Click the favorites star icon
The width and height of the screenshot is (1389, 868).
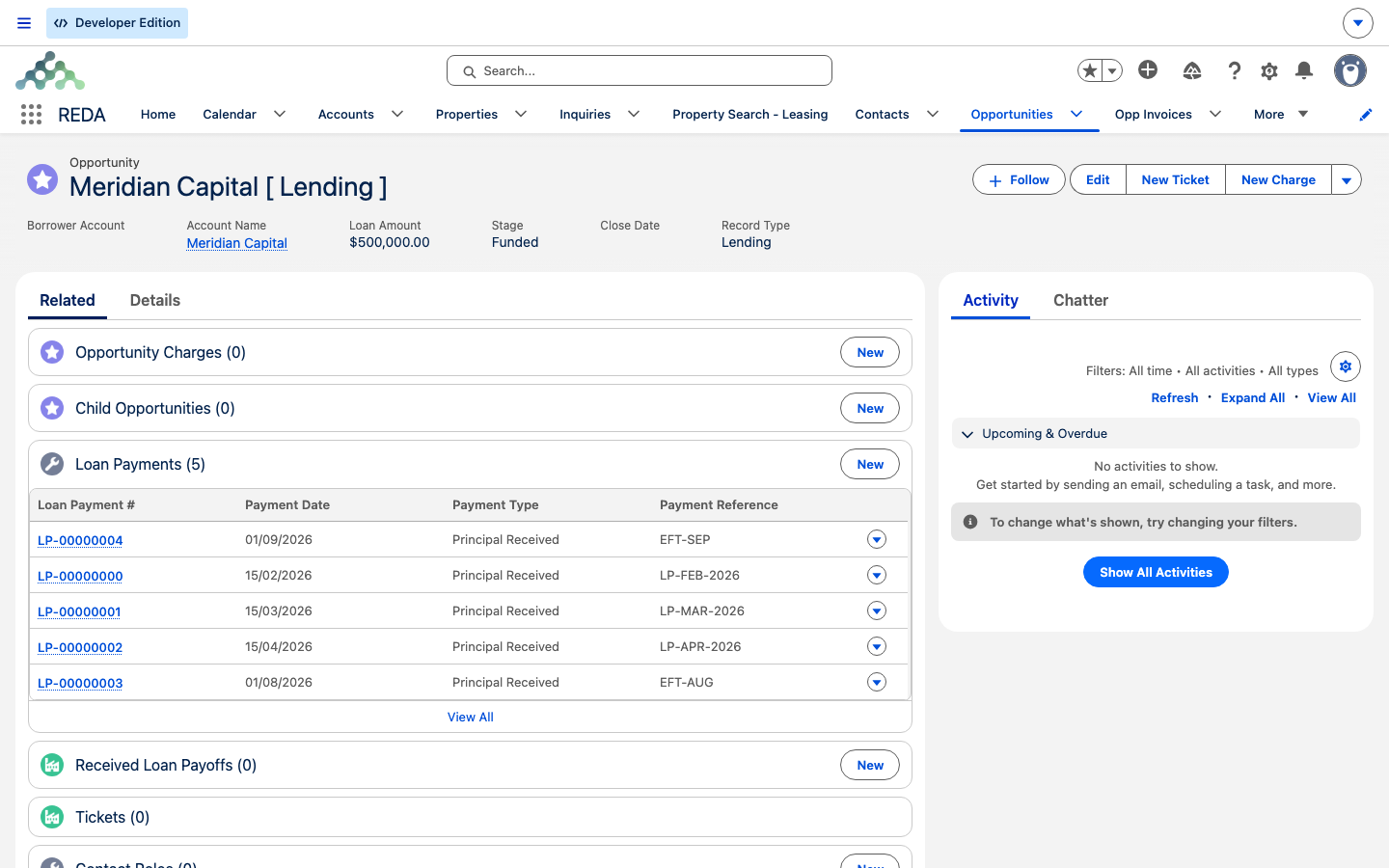[1090, 70]
